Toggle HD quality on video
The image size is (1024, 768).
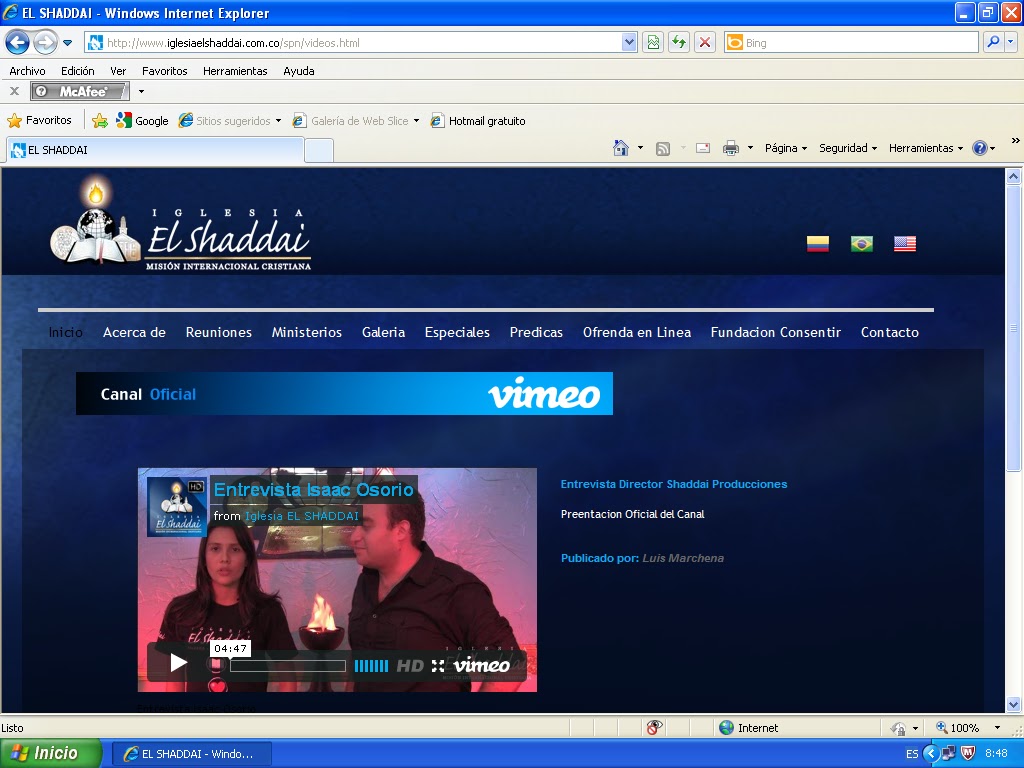(410, 666)
